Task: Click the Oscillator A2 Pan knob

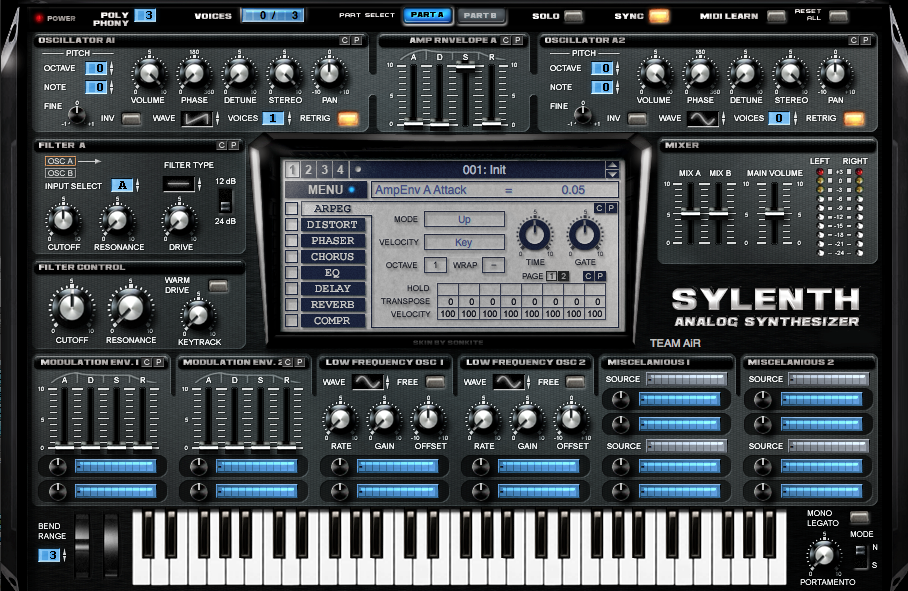Action: coord(835,74)
